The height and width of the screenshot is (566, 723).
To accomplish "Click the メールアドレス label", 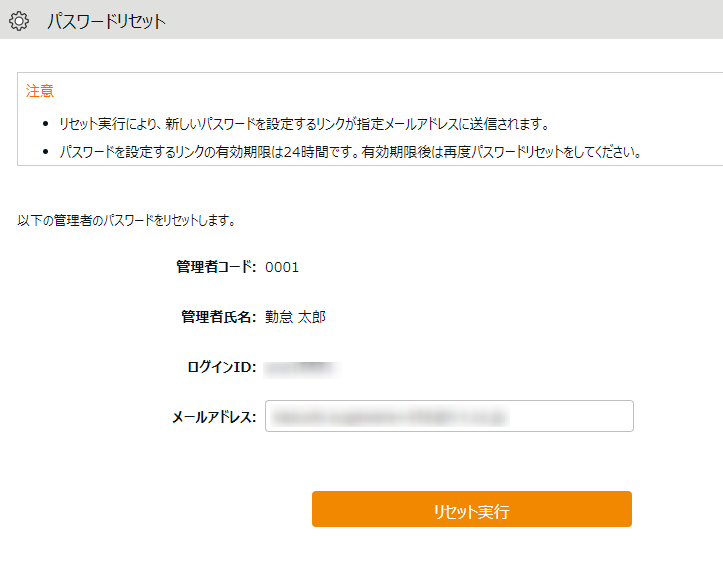I will click(x=215, y=417).
